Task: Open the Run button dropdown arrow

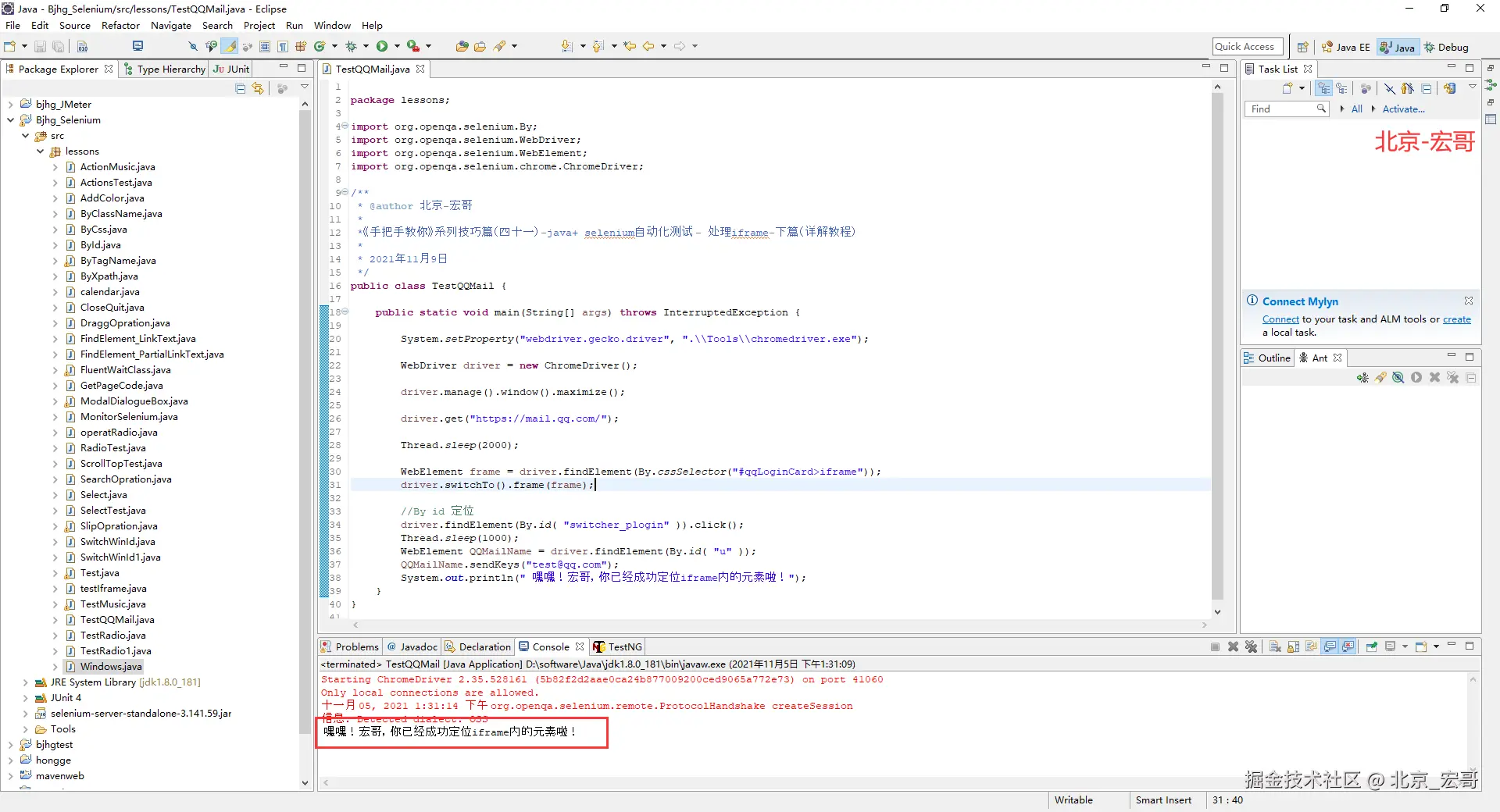Action: [x=396, y=47]
